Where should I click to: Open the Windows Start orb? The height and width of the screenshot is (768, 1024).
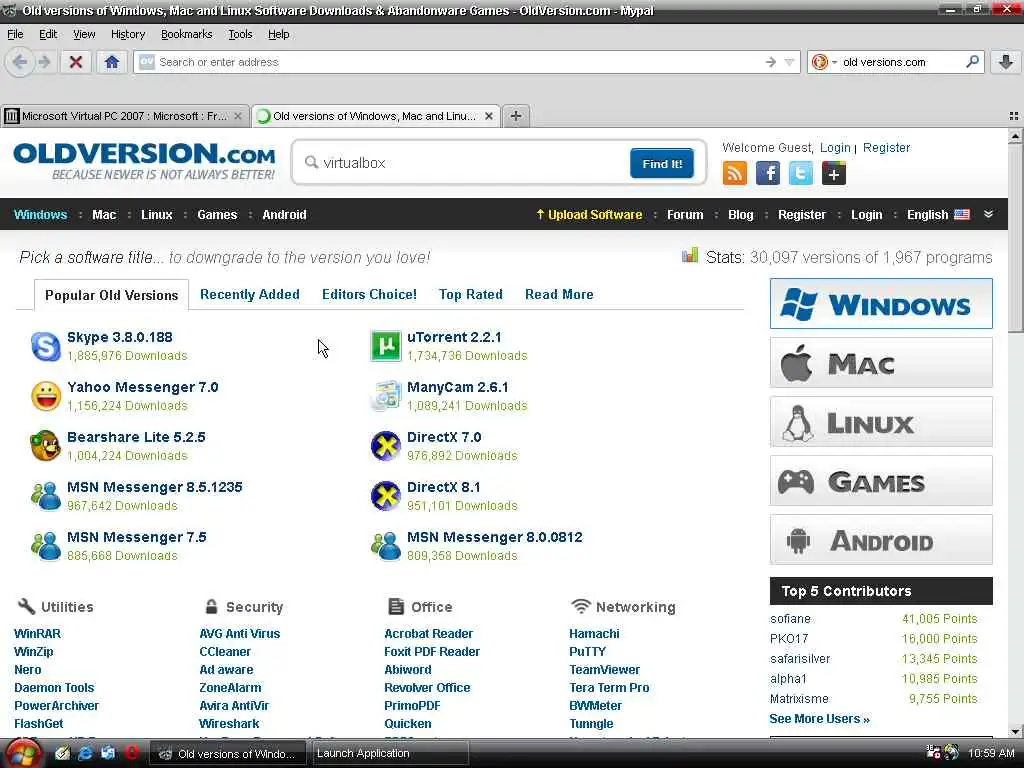coord(25,754)
